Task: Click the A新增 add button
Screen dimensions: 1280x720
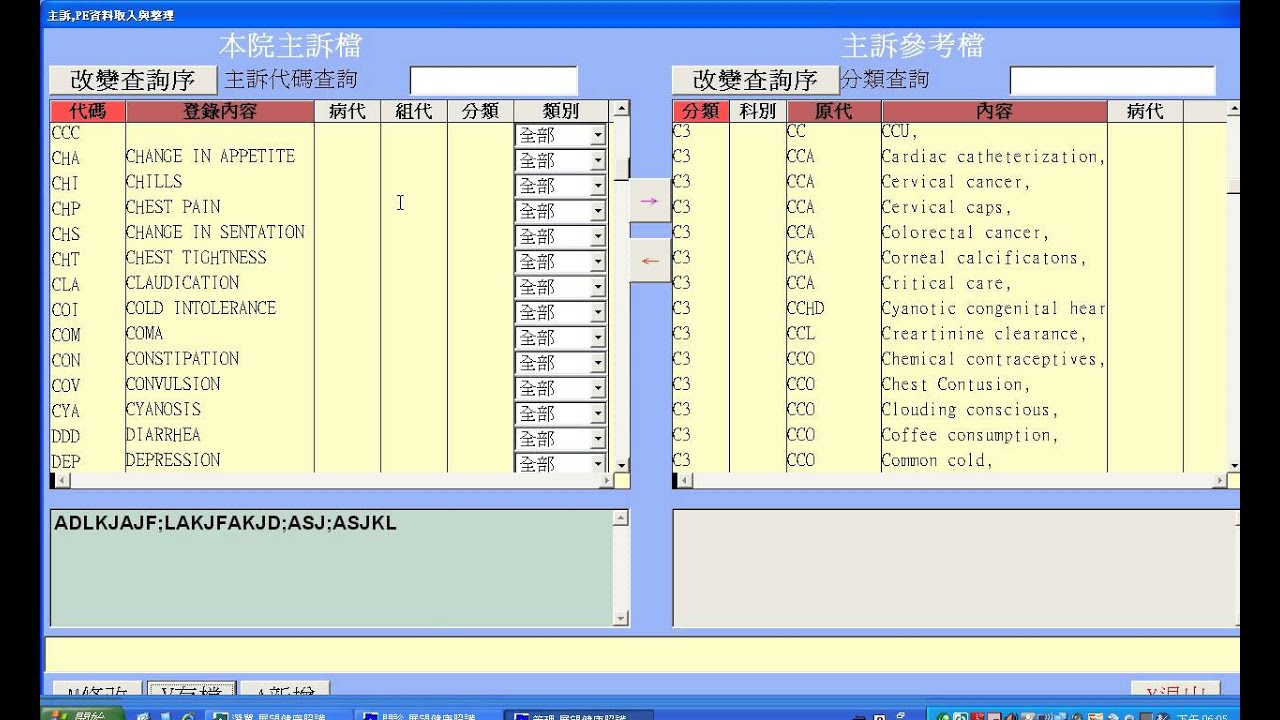Action: click(286, 690)
